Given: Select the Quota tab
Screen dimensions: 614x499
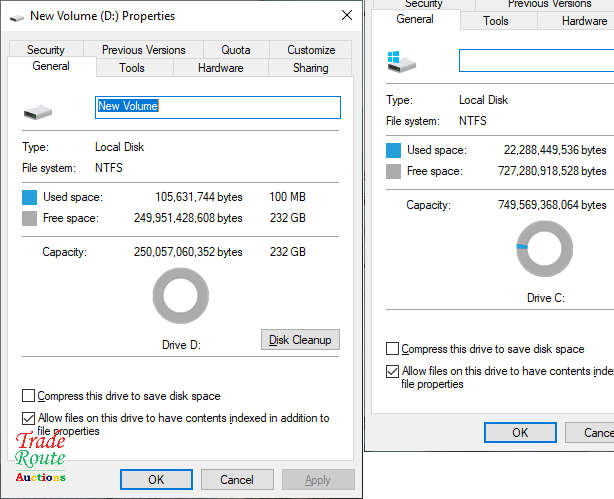Looking at the screenshot, I should (x=236, y=49).
